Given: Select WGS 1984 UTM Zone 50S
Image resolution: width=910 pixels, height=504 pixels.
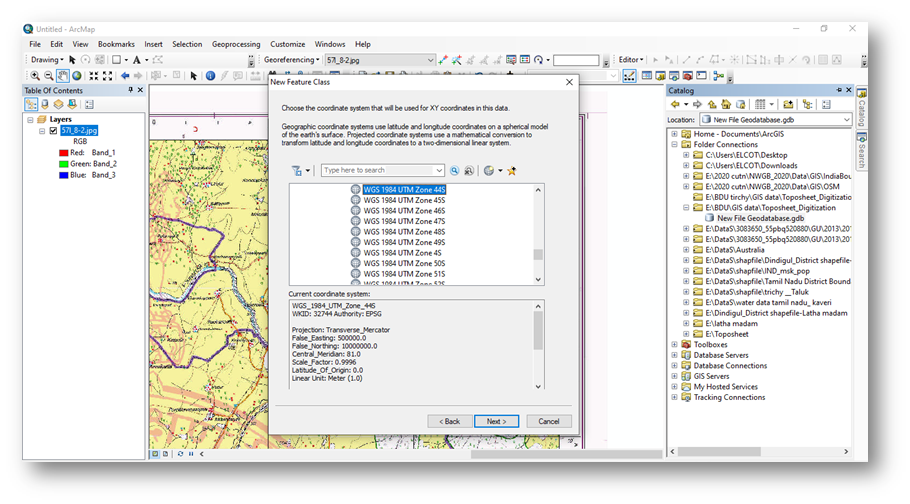Looking at the screenshot, I should 404,264.
